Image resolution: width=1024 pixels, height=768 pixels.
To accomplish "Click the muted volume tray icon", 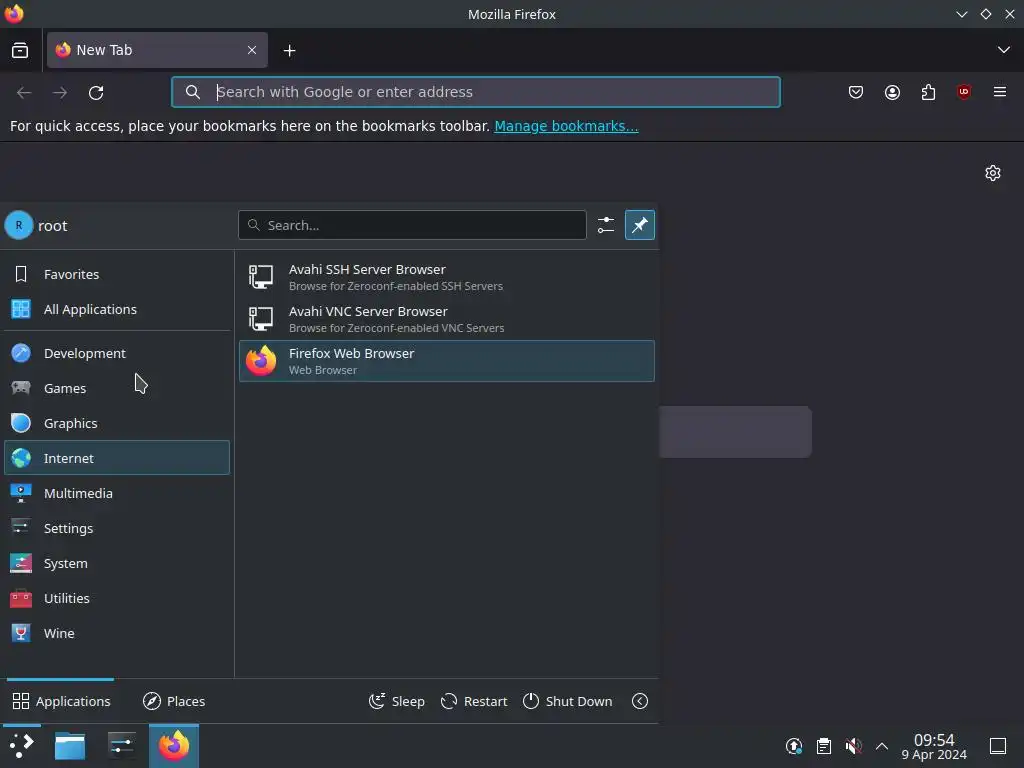I will click(853, 746).
